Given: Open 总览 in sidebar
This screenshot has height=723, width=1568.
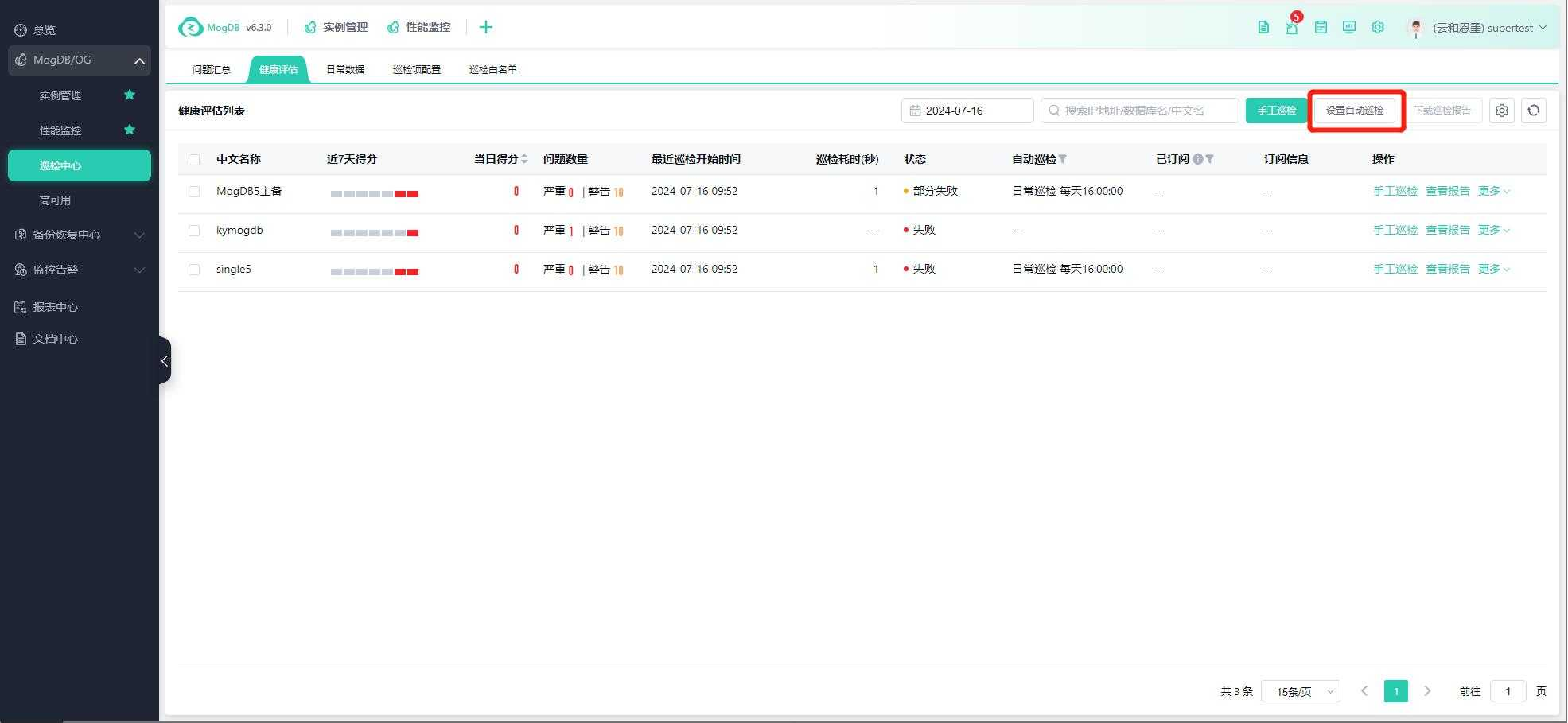Looking at the screenshot, I should [45, 30].
